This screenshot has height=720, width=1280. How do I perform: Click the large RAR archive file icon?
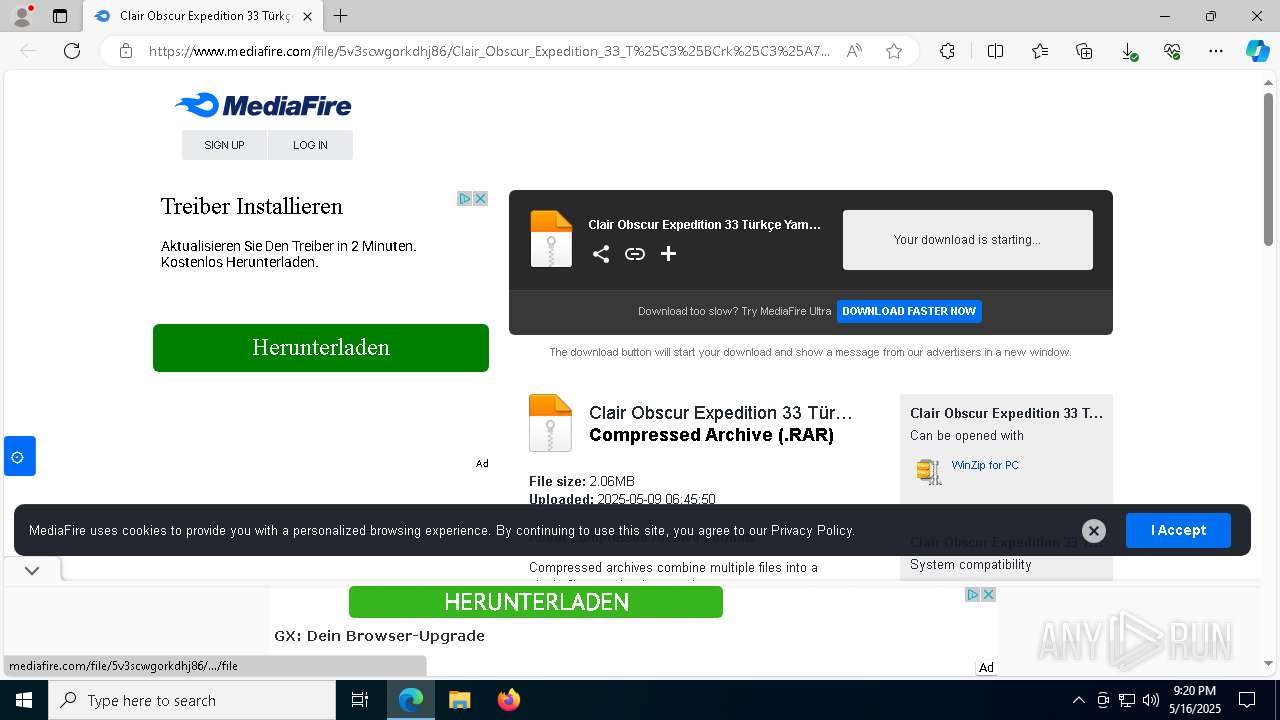pos(550,423)
